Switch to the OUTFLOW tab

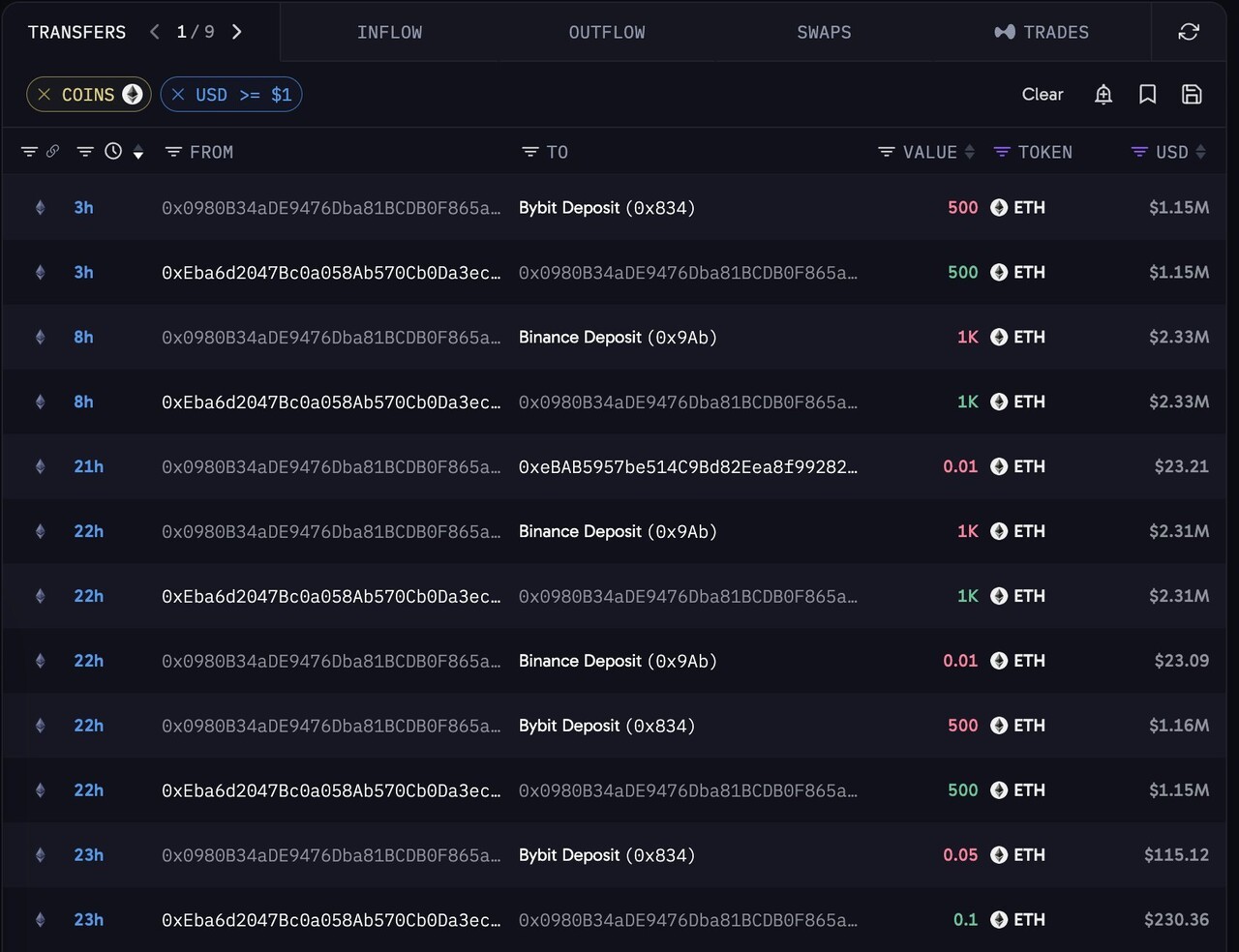pyautogui.click(x=607, y=32)
